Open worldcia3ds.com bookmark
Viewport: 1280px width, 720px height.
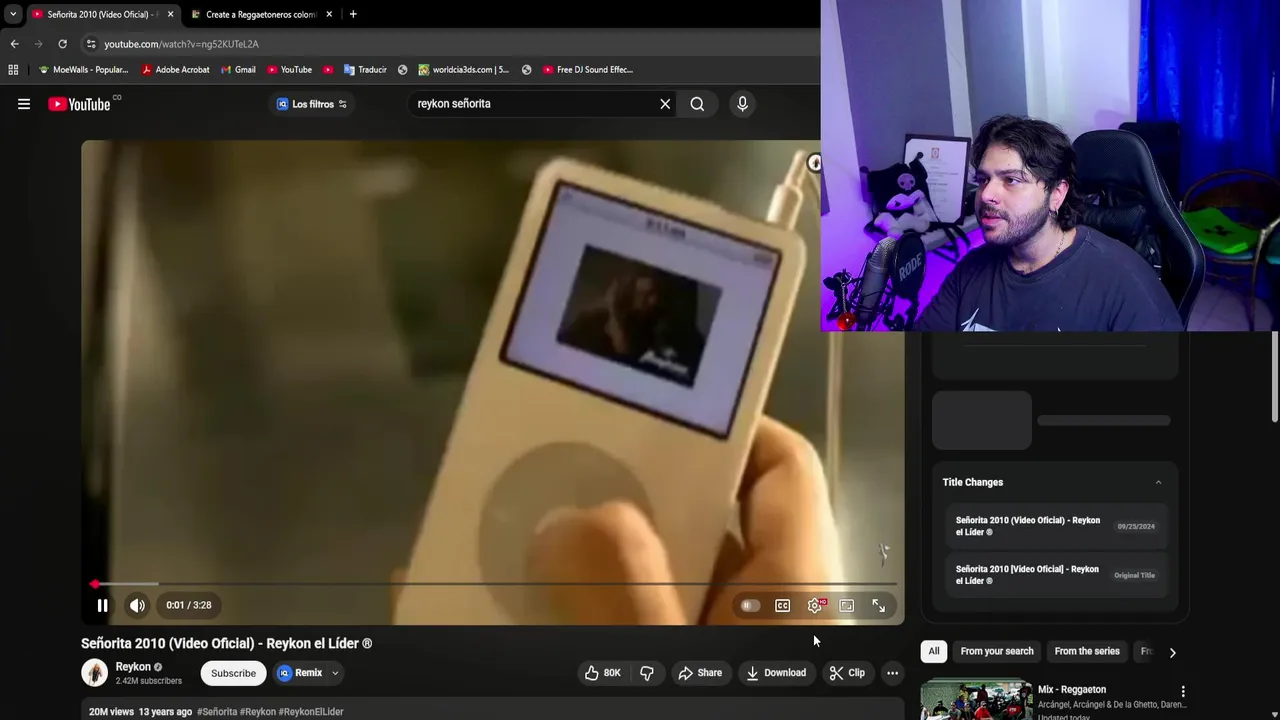tap(464, 70)
